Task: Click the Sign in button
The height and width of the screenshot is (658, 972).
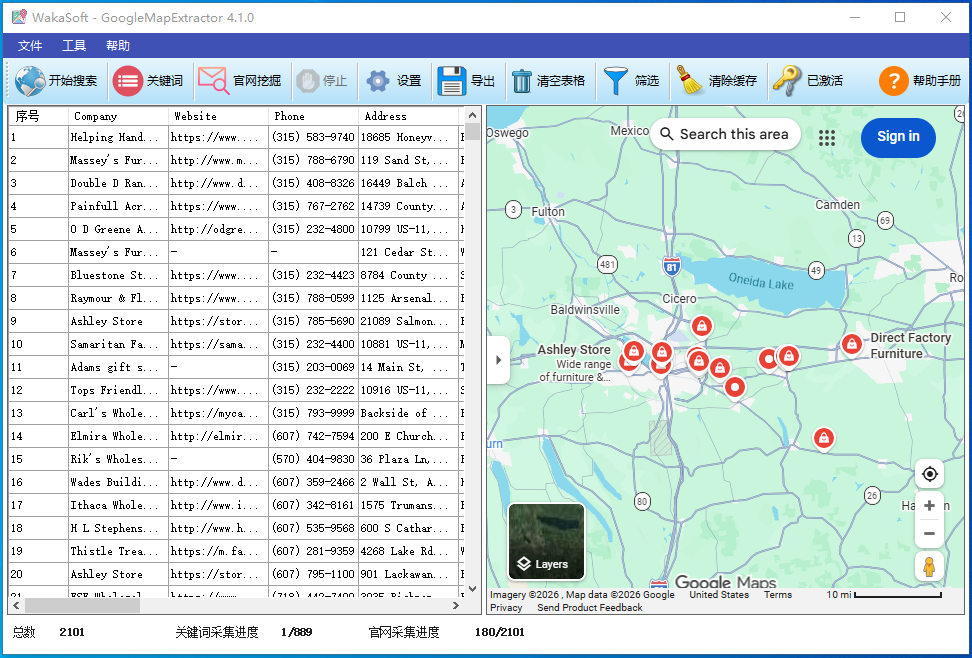Action: 897,137
